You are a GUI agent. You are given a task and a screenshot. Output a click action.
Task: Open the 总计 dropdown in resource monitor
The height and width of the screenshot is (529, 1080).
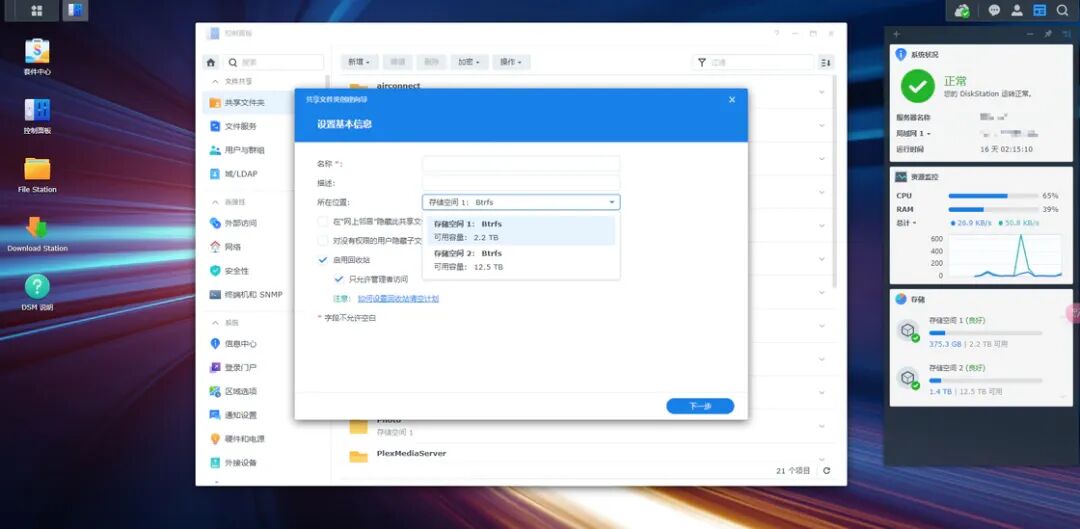pyautogui.click(x=906, y=222)
